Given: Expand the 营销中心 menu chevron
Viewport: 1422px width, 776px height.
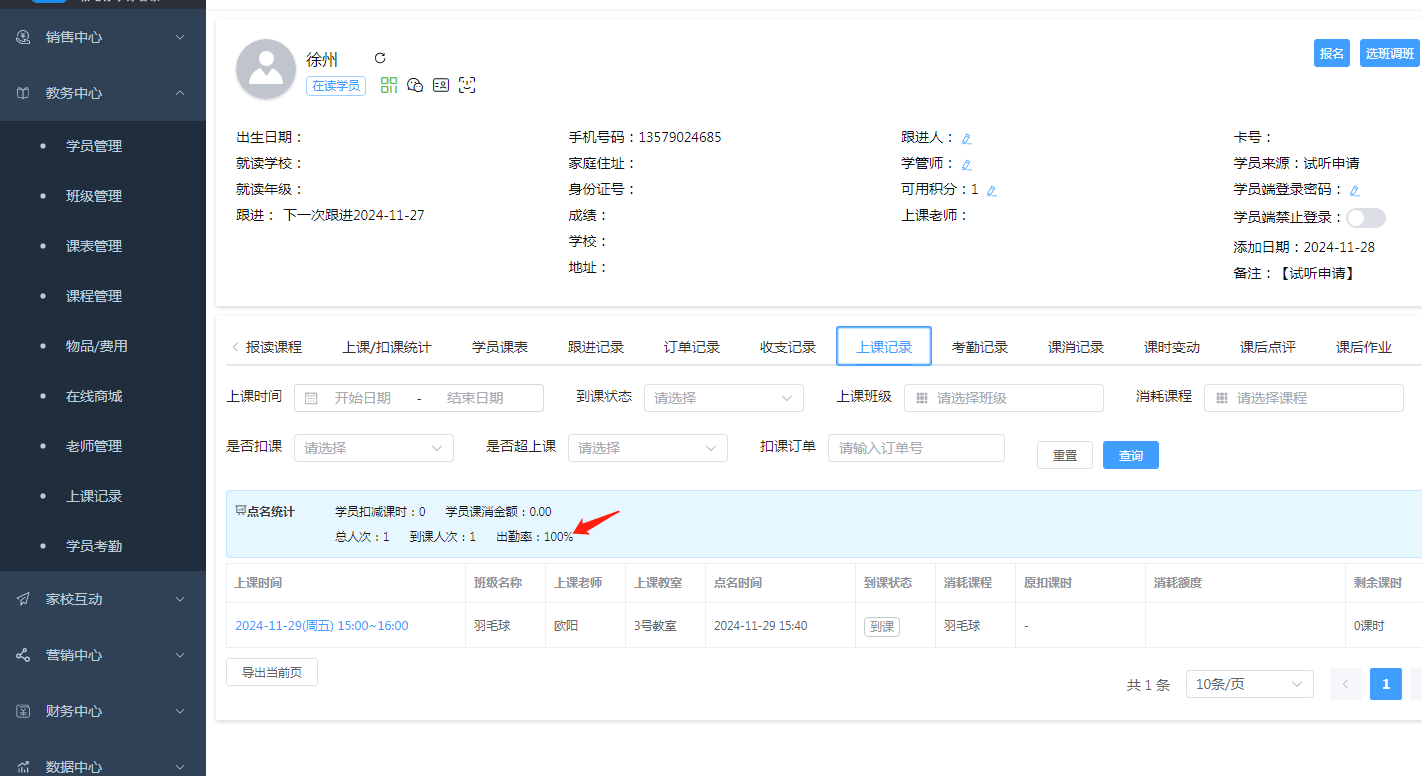Looking at the screenshot, I should pos(180,655).
